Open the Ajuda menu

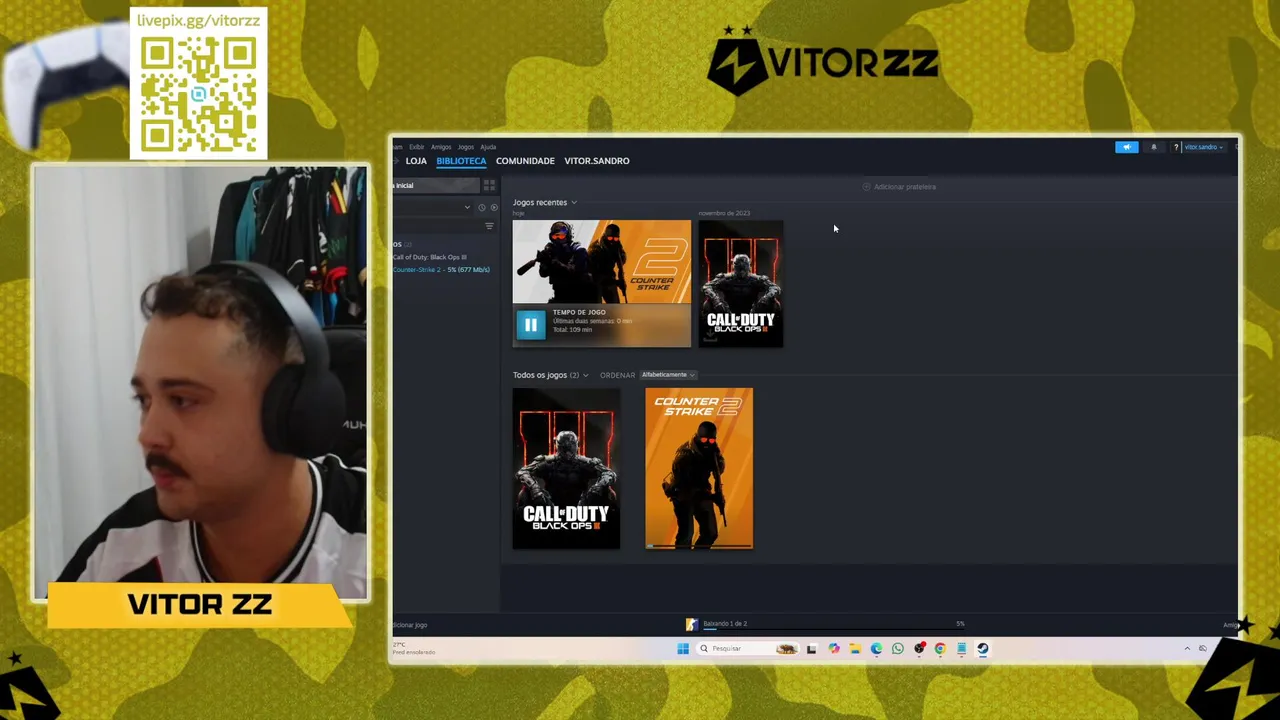[x=488, y=147]
